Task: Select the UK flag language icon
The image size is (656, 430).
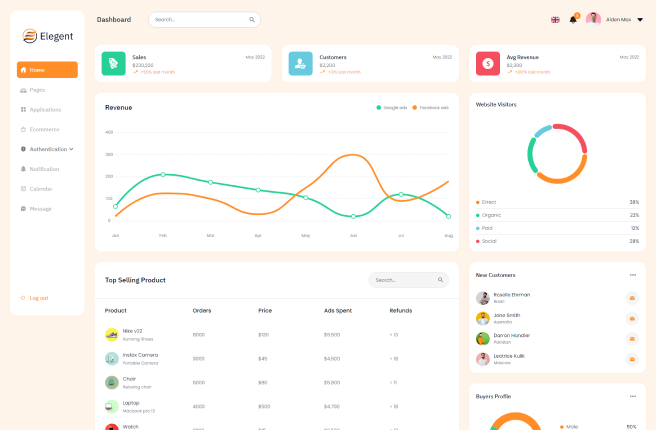Action: click(555, 19)
